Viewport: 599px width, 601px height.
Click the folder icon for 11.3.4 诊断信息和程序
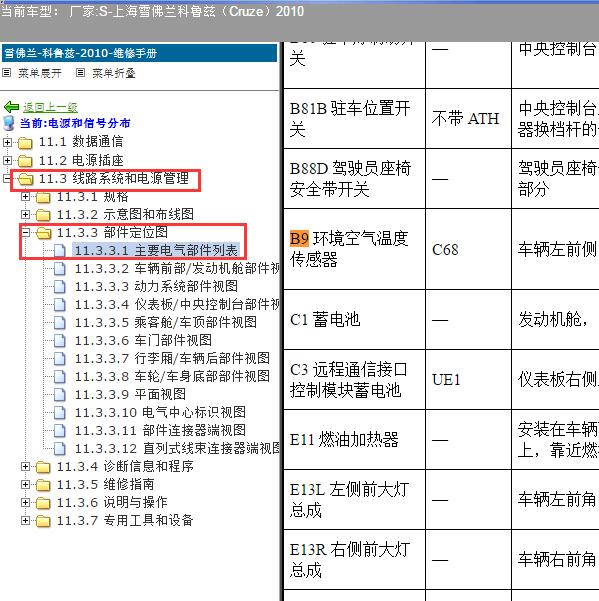click(43, 467)
